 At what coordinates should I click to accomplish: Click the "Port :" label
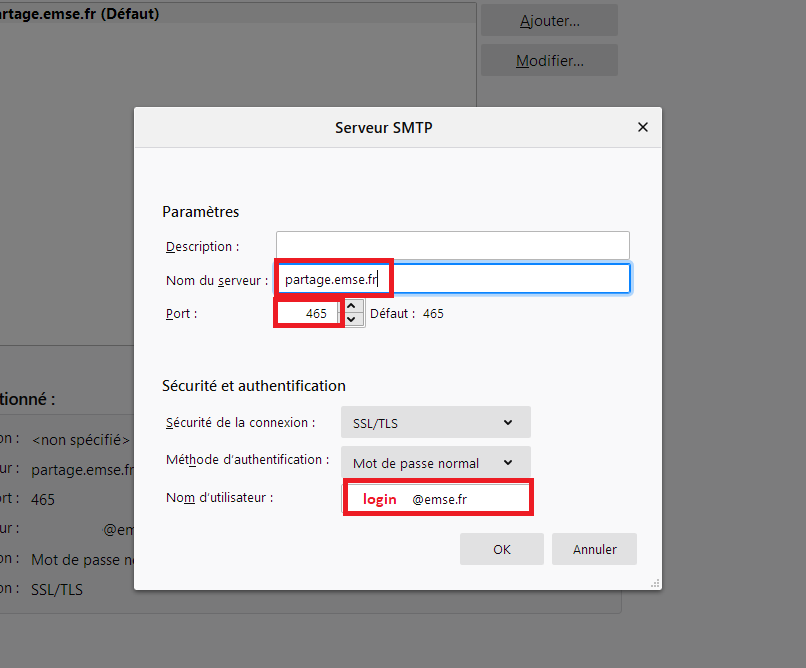click(182, 313)
